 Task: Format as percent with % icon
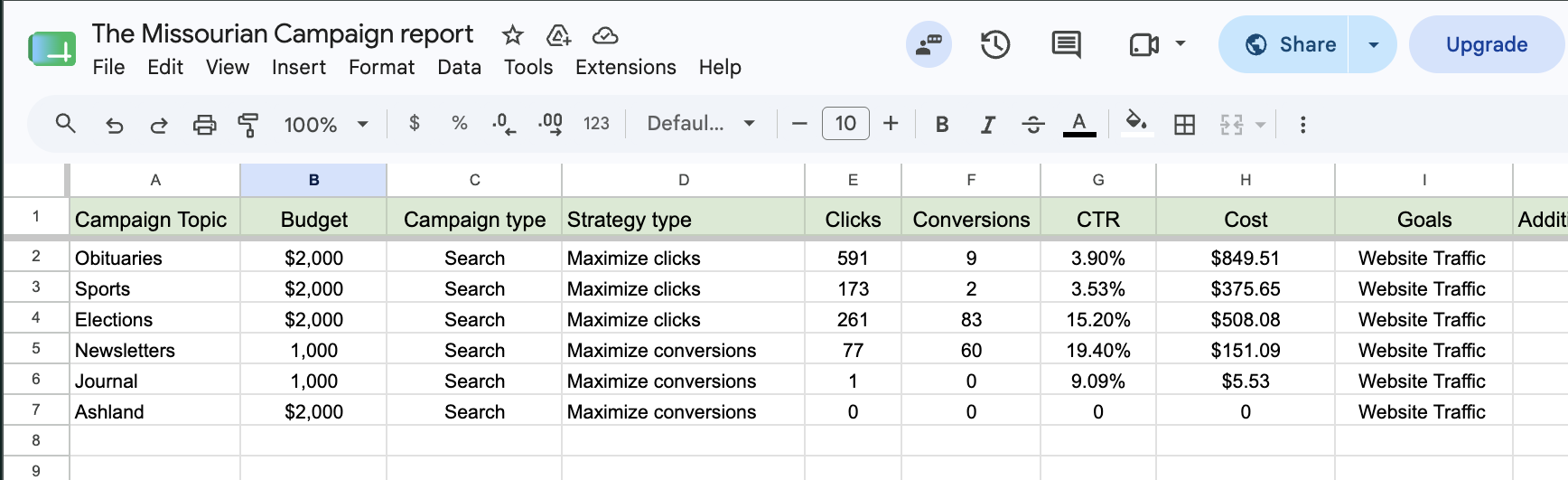click(460, 123)
